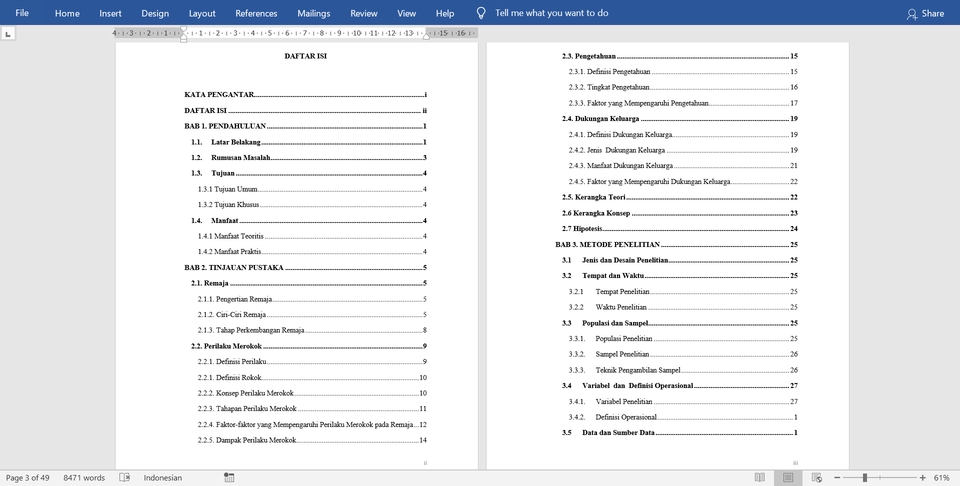Switch to the View tab
Image resolution: width=960 pixels, height=486 pixels.
[407, 13]
